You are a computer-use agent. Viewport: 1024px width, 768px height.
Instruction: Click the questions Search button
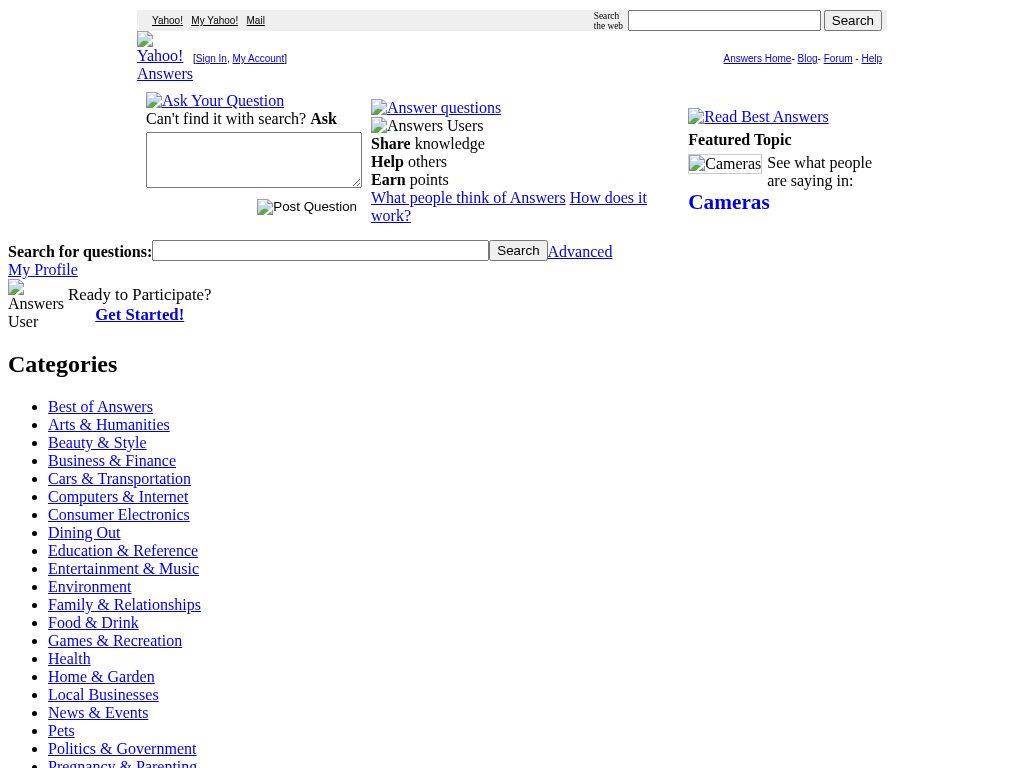click(519, 251)
